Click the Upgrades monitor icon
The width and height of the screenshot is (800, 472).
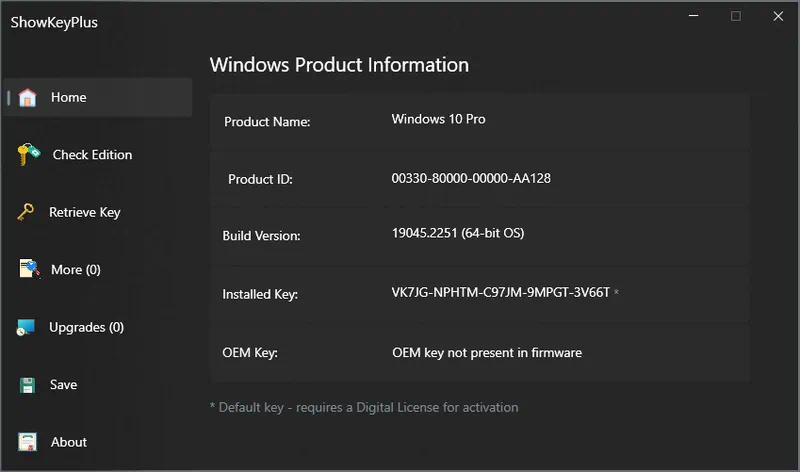coord(26,327)
